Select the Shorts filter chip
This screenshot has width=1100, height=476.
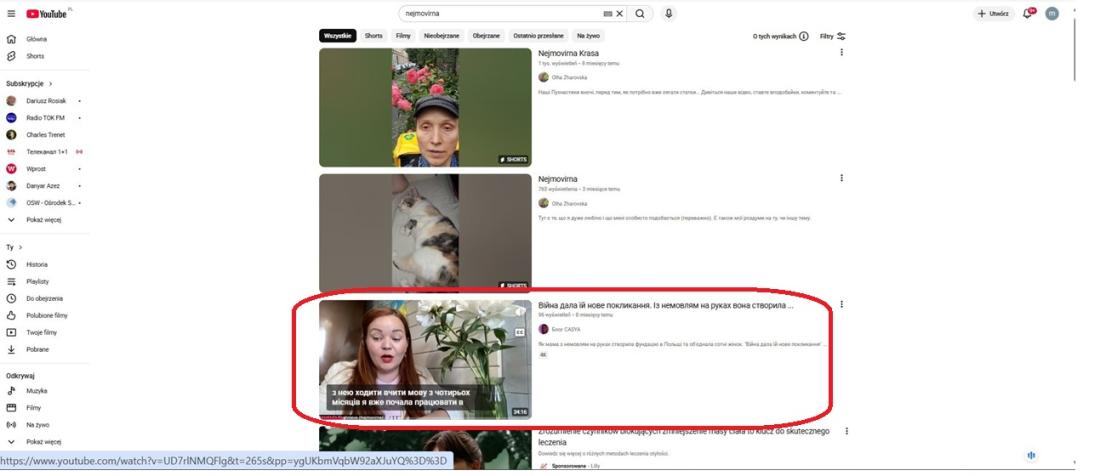click(x=373, y=36)
